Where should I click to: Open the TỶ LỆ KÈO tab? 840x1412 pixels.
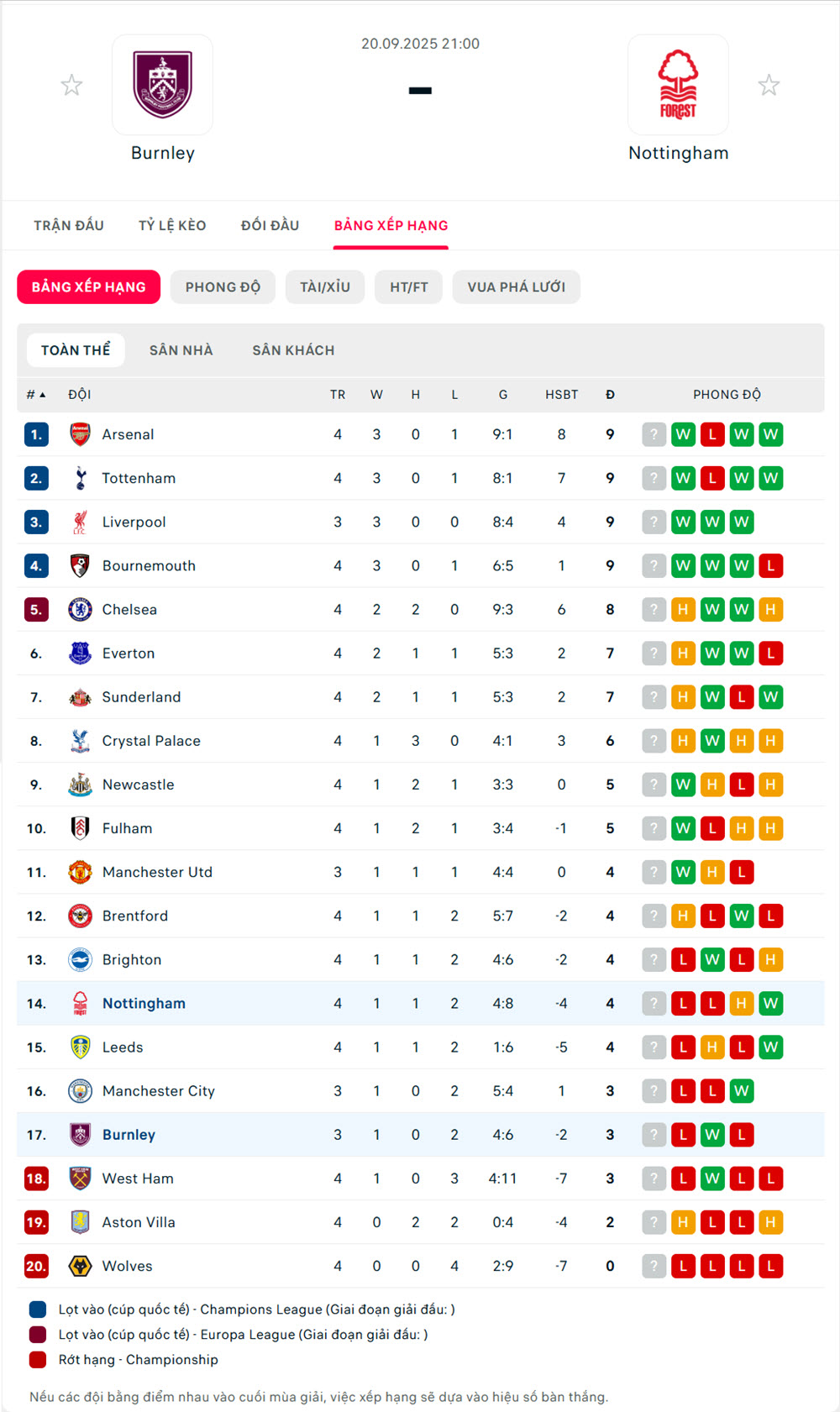point(172,225)
